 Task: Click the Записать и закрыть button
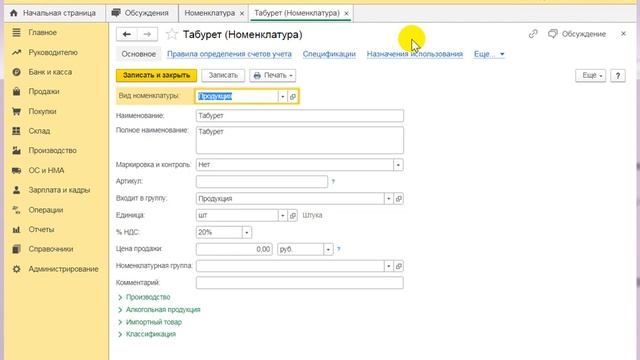(156, 76)
